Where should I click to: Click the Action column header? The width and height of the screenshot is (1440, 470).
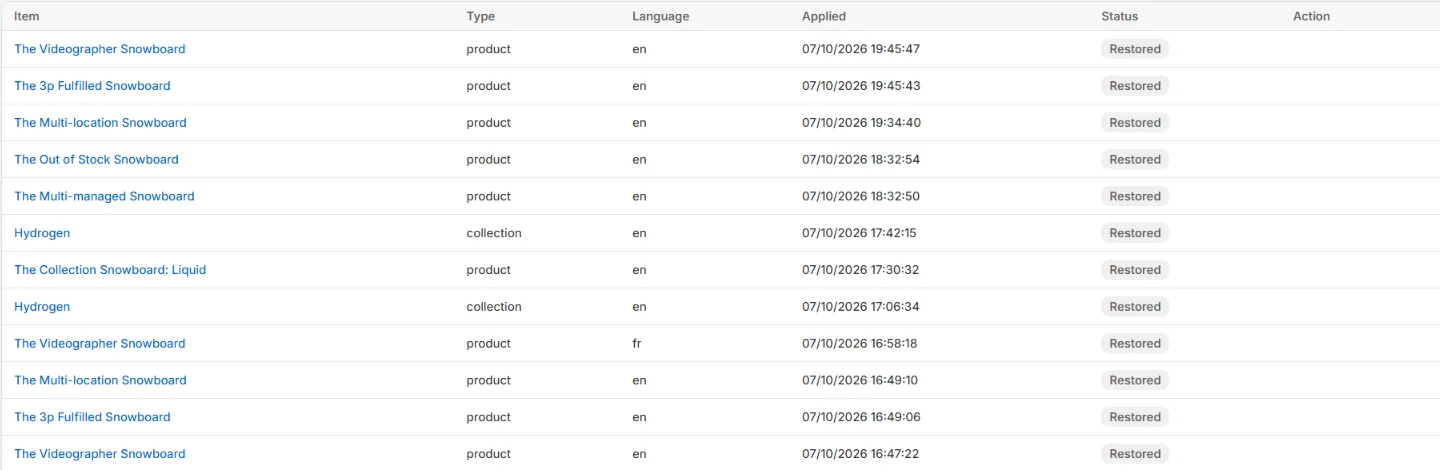click(1312, 17)
